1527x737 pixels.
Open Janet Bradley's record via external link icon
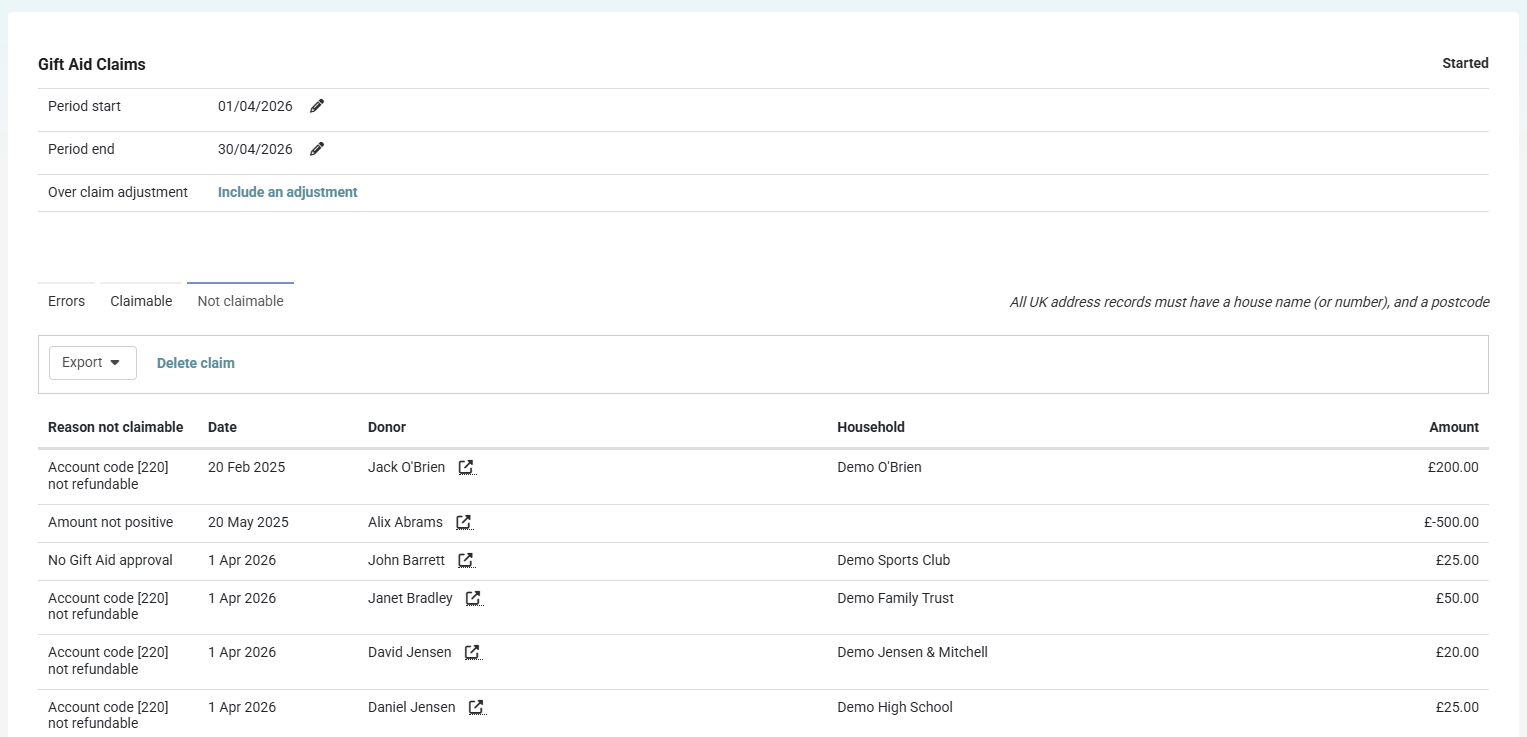pos(473,598)
